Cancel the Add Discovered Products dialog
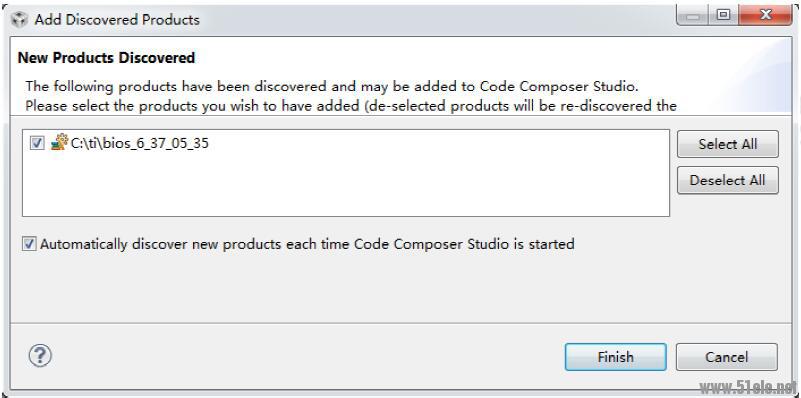The height and width of the screenshot is (398, 801). 726,357
